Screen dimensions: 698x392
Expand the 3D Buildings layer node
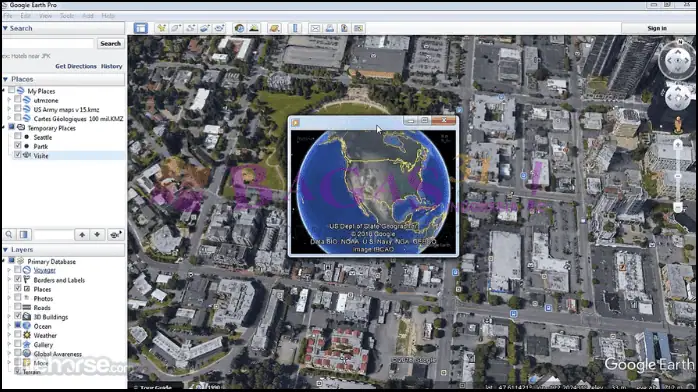[9, 317]
